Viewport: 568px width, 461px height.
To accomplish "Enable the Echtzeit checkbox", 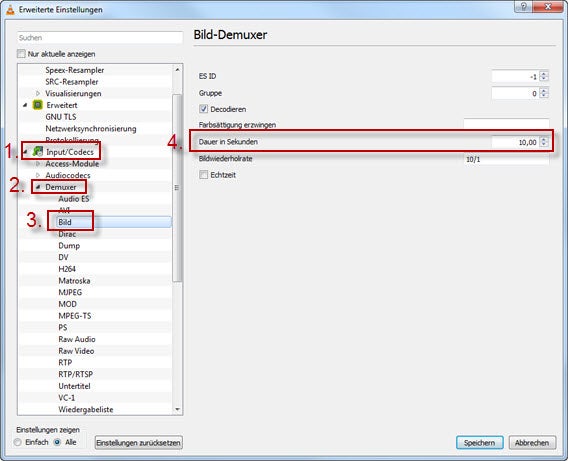I will click(x=204, y=175).
